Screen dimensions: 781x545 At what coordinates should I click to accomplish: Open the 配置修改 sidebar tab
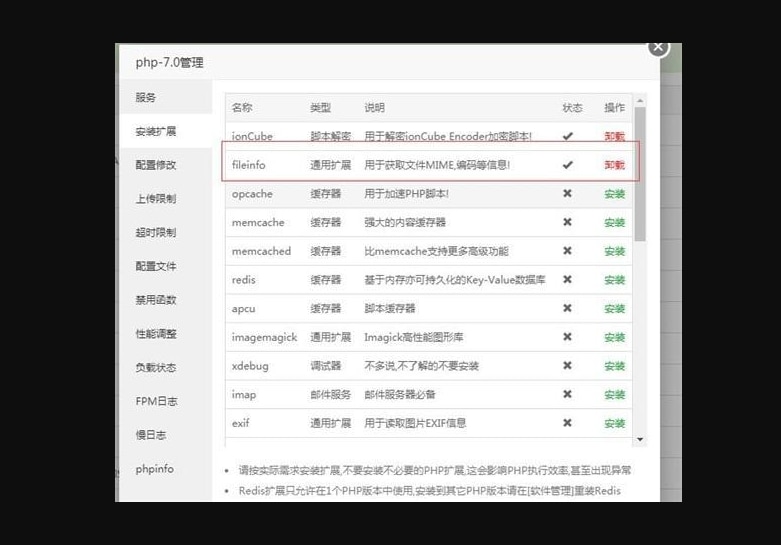click(155, 165)
